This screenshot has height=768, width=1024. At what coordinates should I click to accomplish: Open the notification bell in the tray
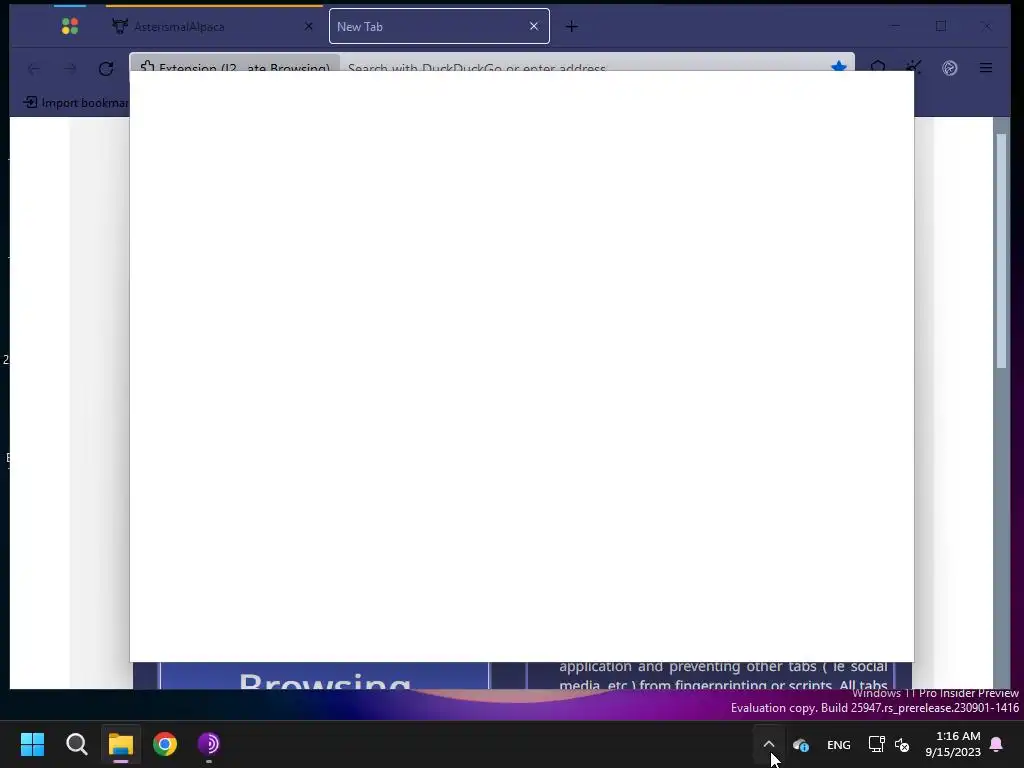(997, 744)
